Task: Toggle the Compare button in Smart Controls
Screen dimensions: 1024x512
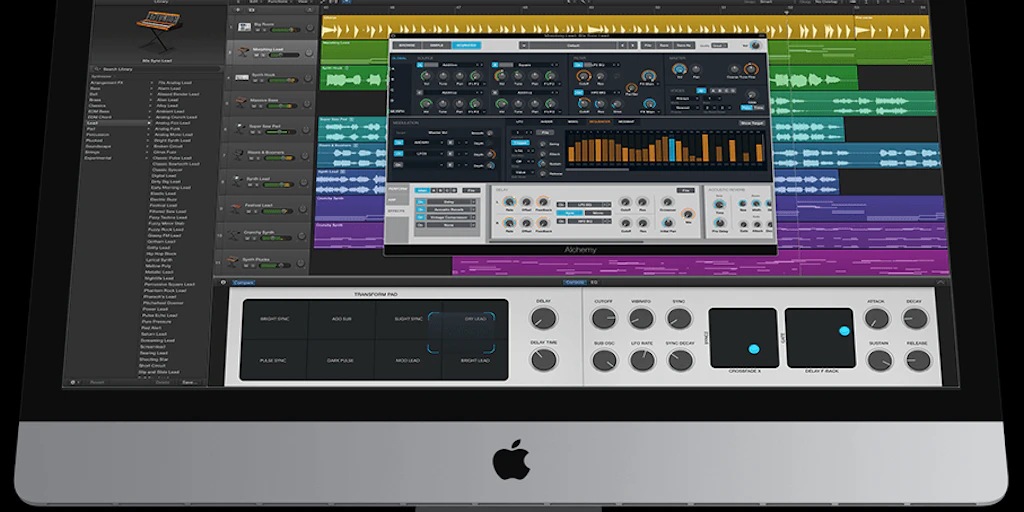Action: coord(244,283)
